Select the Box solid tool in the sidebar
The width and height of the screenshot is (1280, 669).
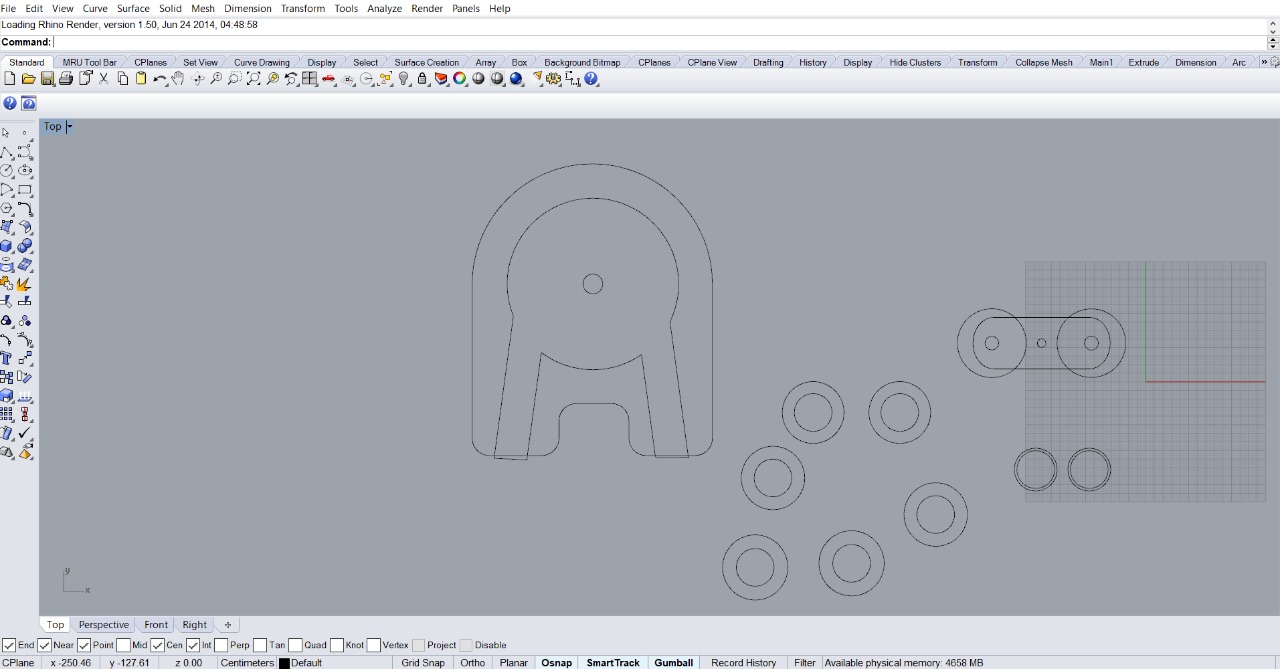point(7,246)
